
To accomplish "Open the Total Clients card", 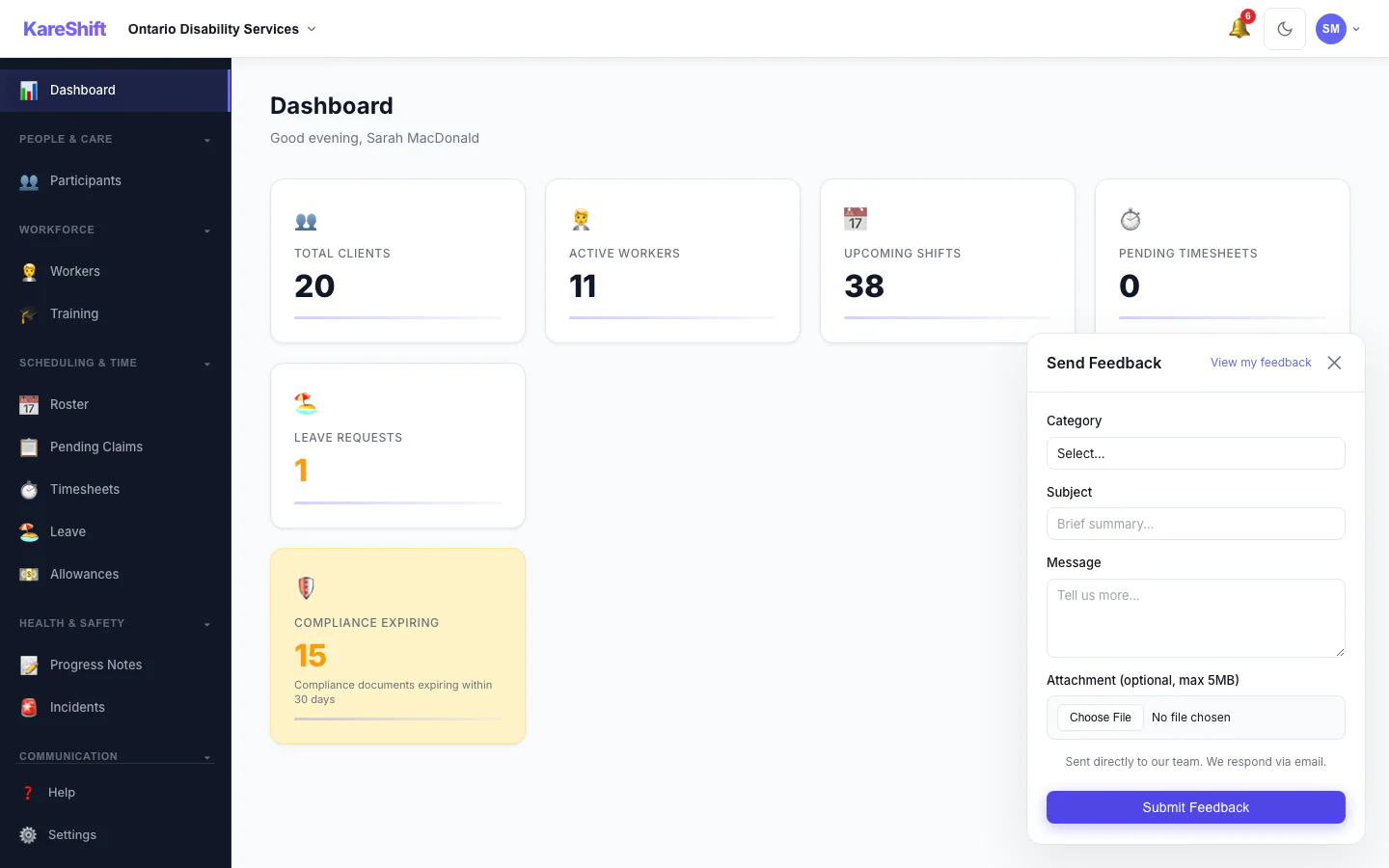I will tap(397, 260).
